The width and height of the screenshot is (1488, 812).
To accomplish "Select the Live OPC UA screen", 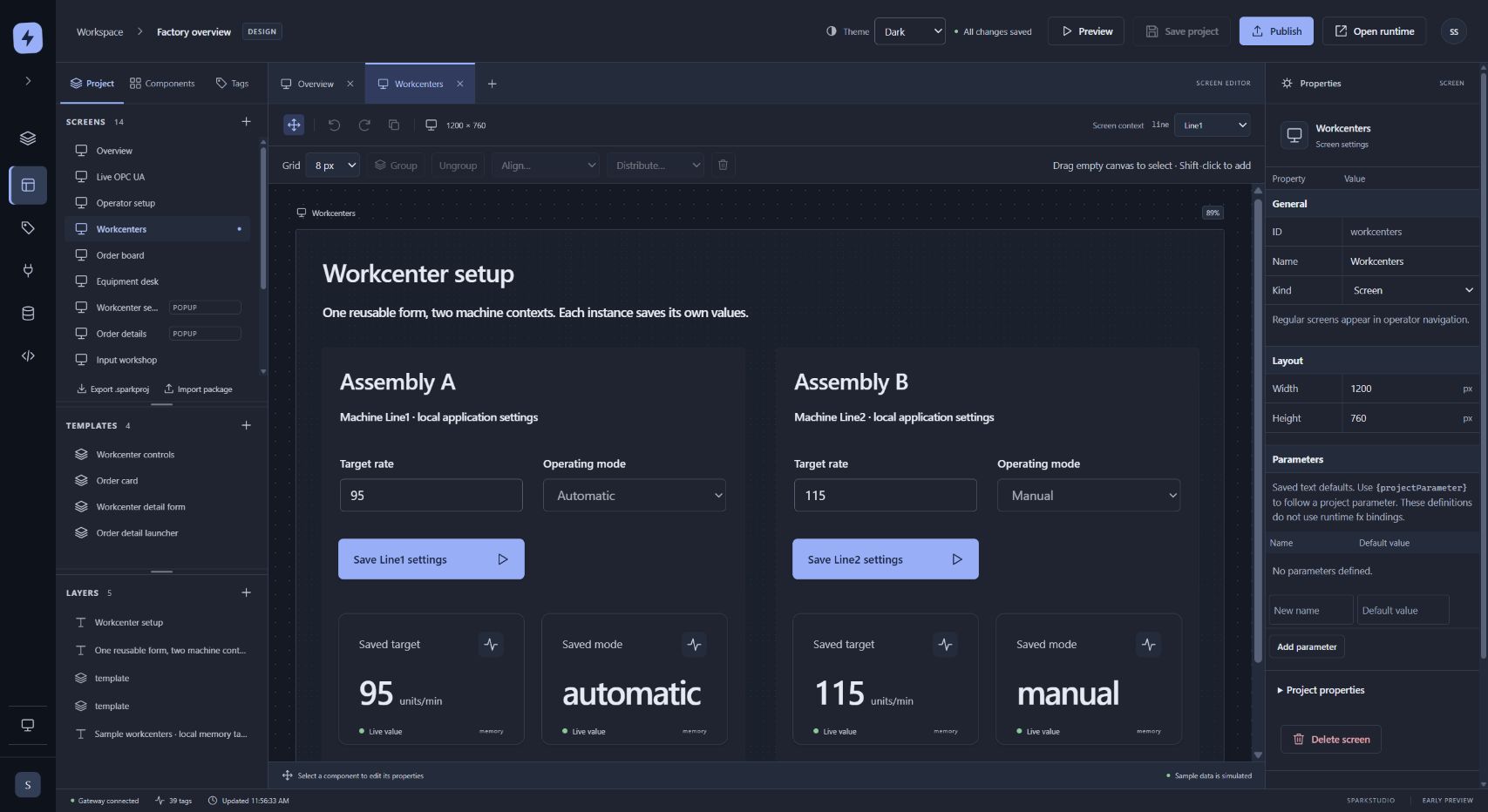I will [x=157, y=177].
